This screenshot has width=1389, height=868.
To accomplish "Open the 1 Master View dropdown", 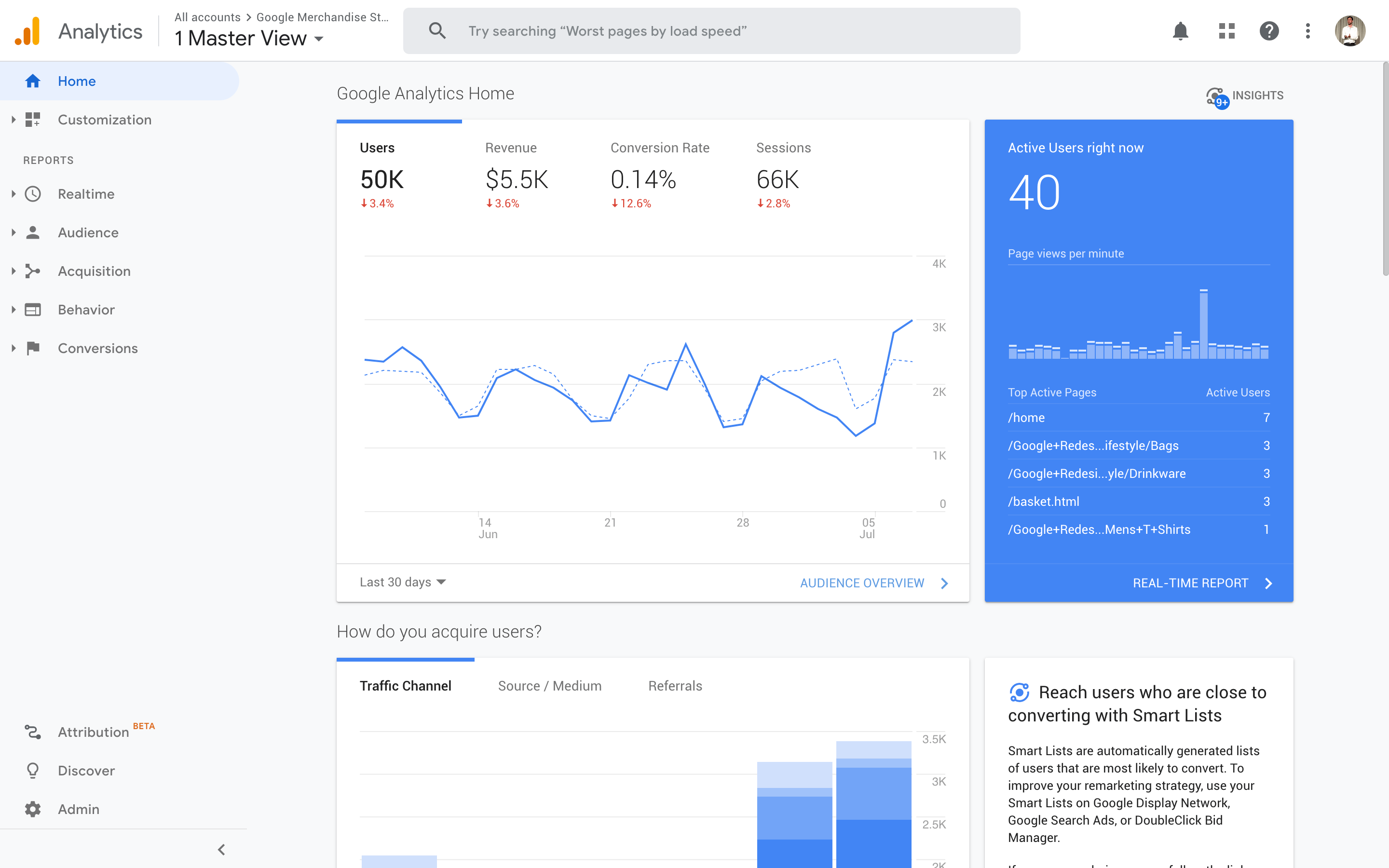I will 249,39.
